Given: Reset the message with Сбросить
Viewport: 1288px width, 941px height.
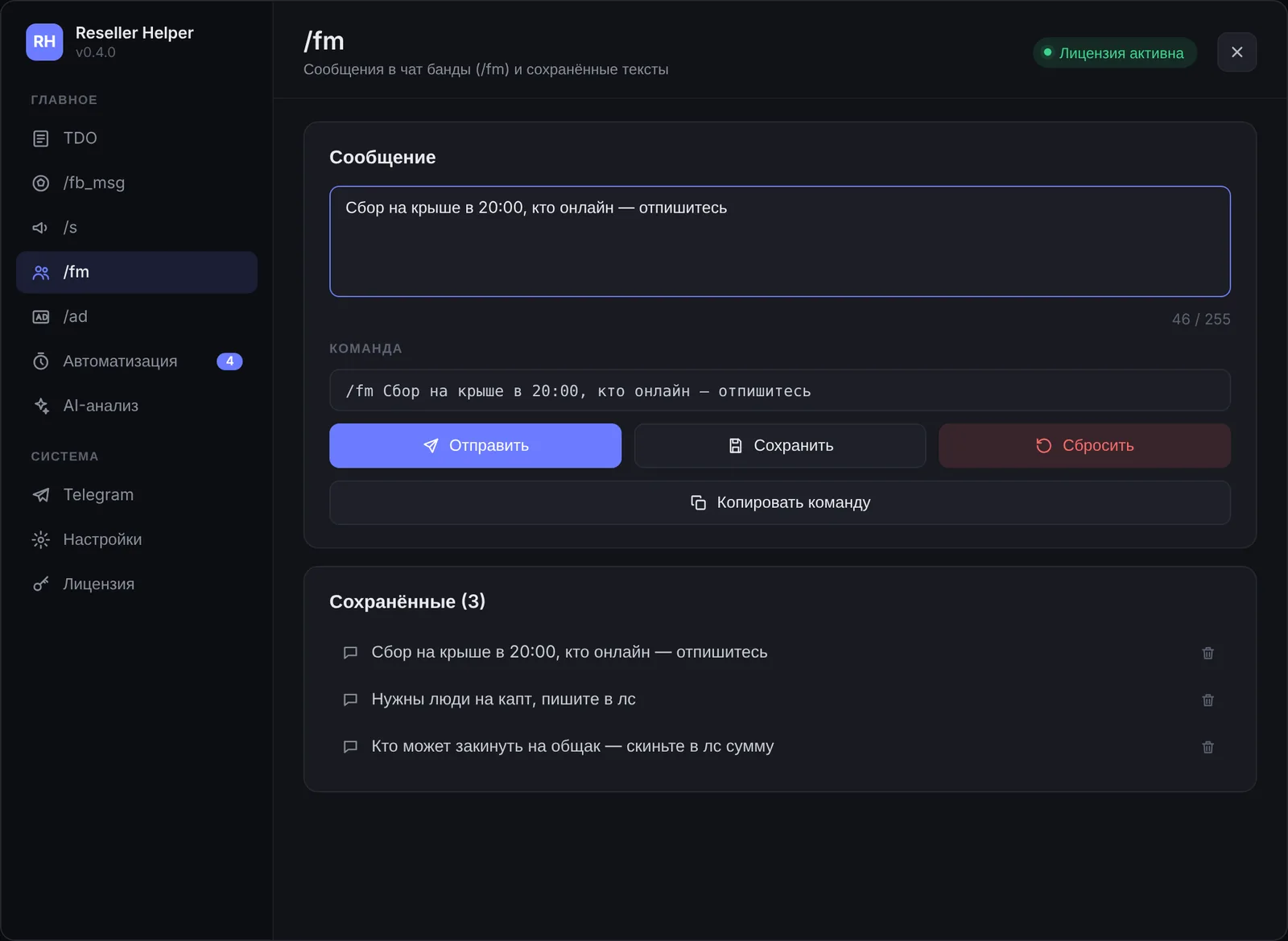Looking at the screenshot, I should [x=1084, y=446].
